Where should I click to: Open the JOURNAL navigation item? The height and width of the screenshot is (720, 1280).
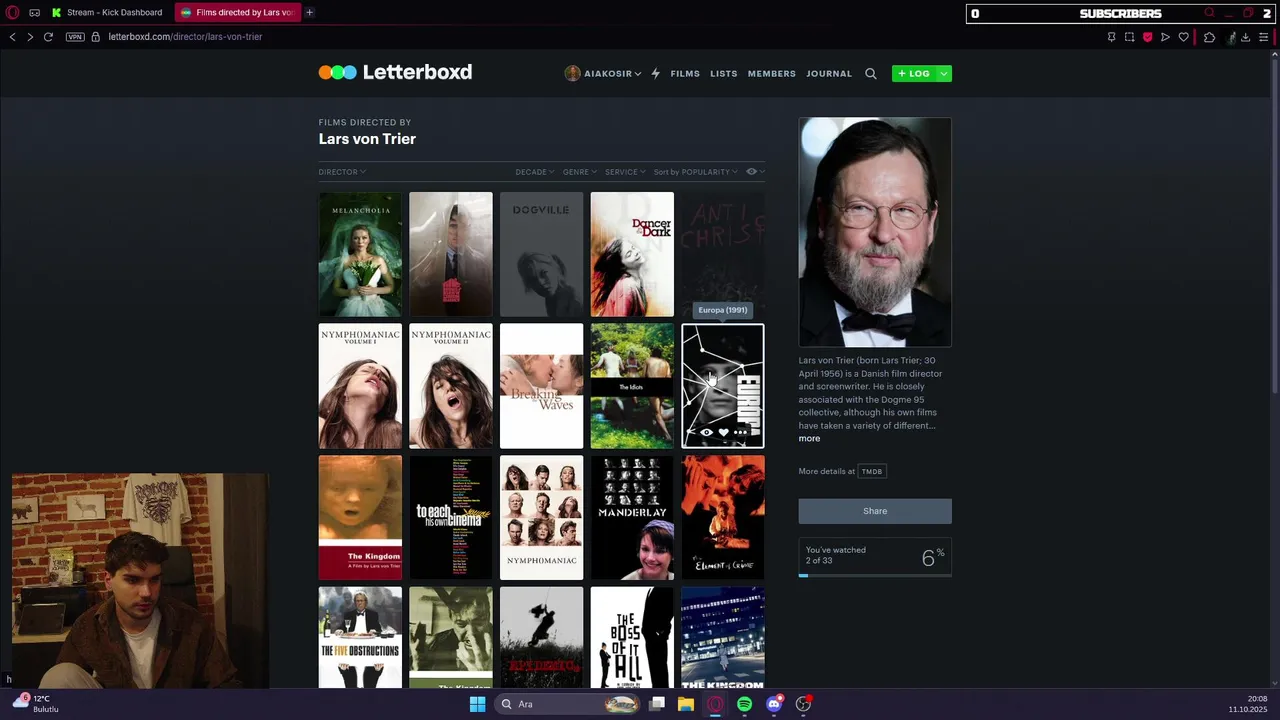829,73
